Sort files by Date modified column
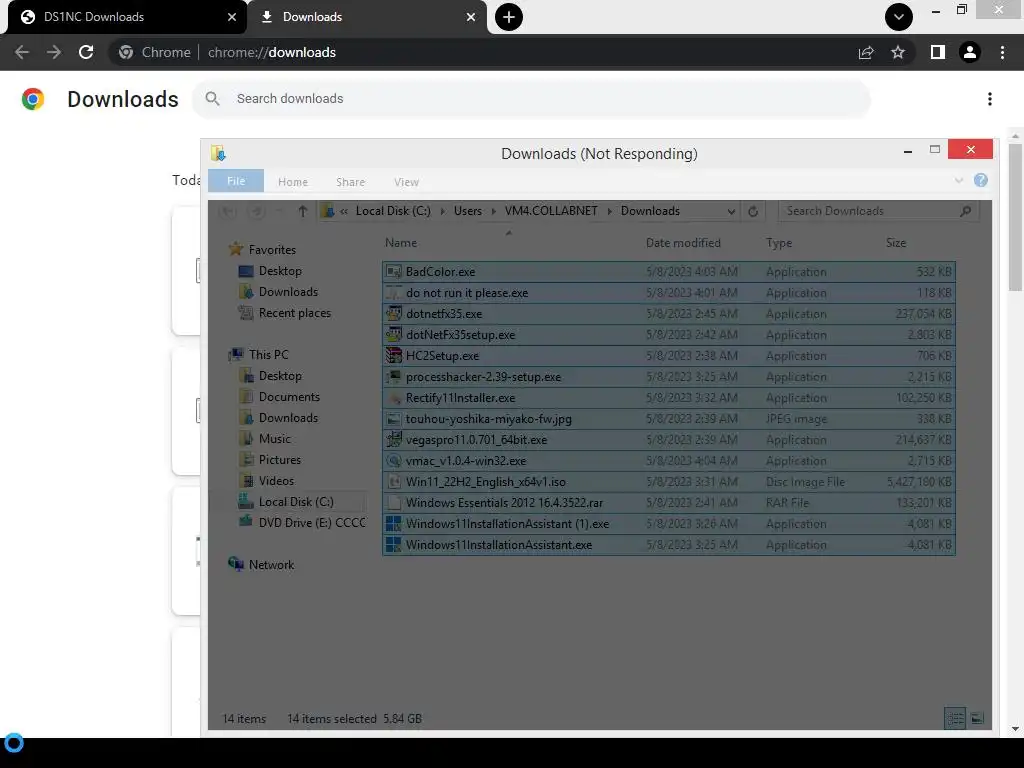 [683, 243]
